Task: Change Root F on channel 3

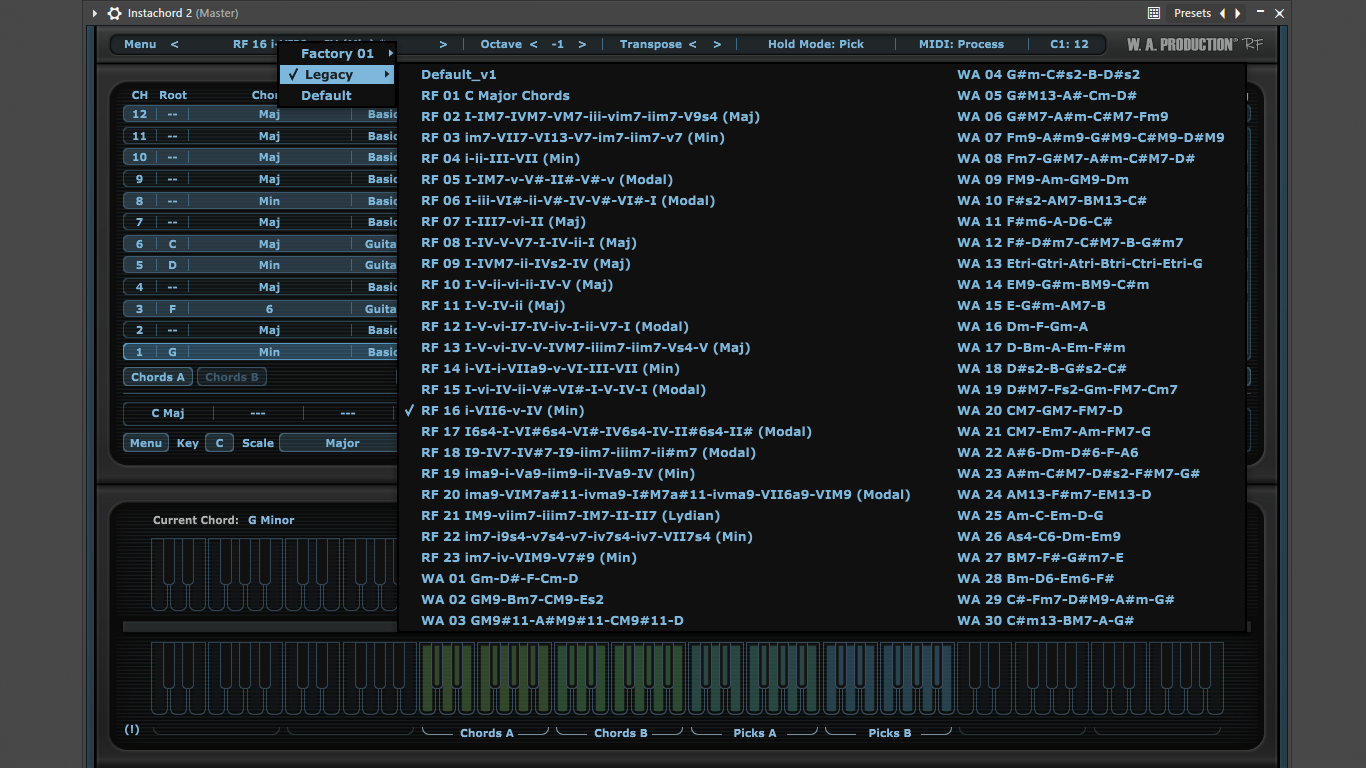Action: (x=172, y=309)
